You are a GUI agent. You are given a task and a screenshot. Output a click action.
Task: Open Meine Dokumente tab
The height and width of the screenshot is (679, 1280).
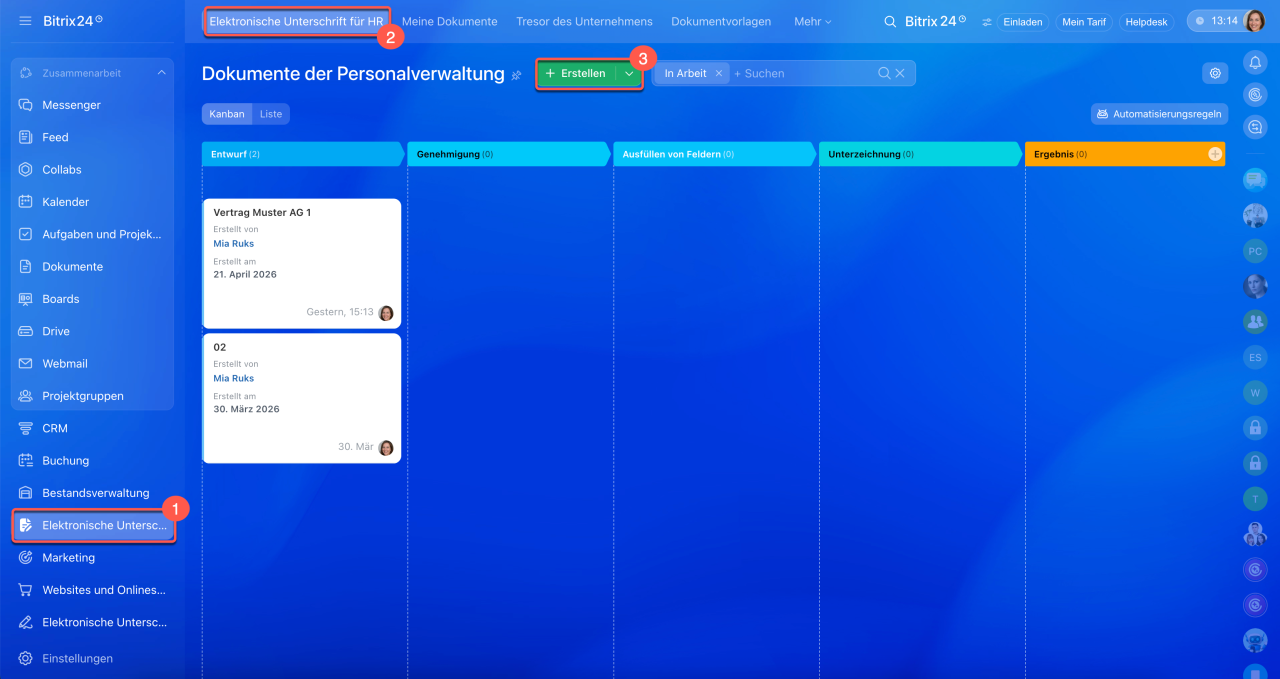pyautogui.click(x=450, y=21)
